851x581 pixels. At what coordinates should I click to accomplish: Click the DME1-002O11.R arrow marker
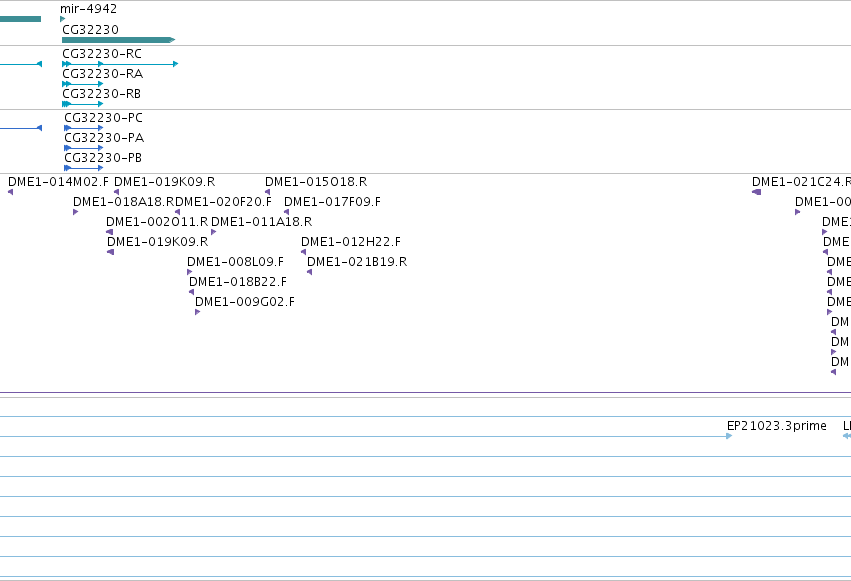(x=110, y=232)
